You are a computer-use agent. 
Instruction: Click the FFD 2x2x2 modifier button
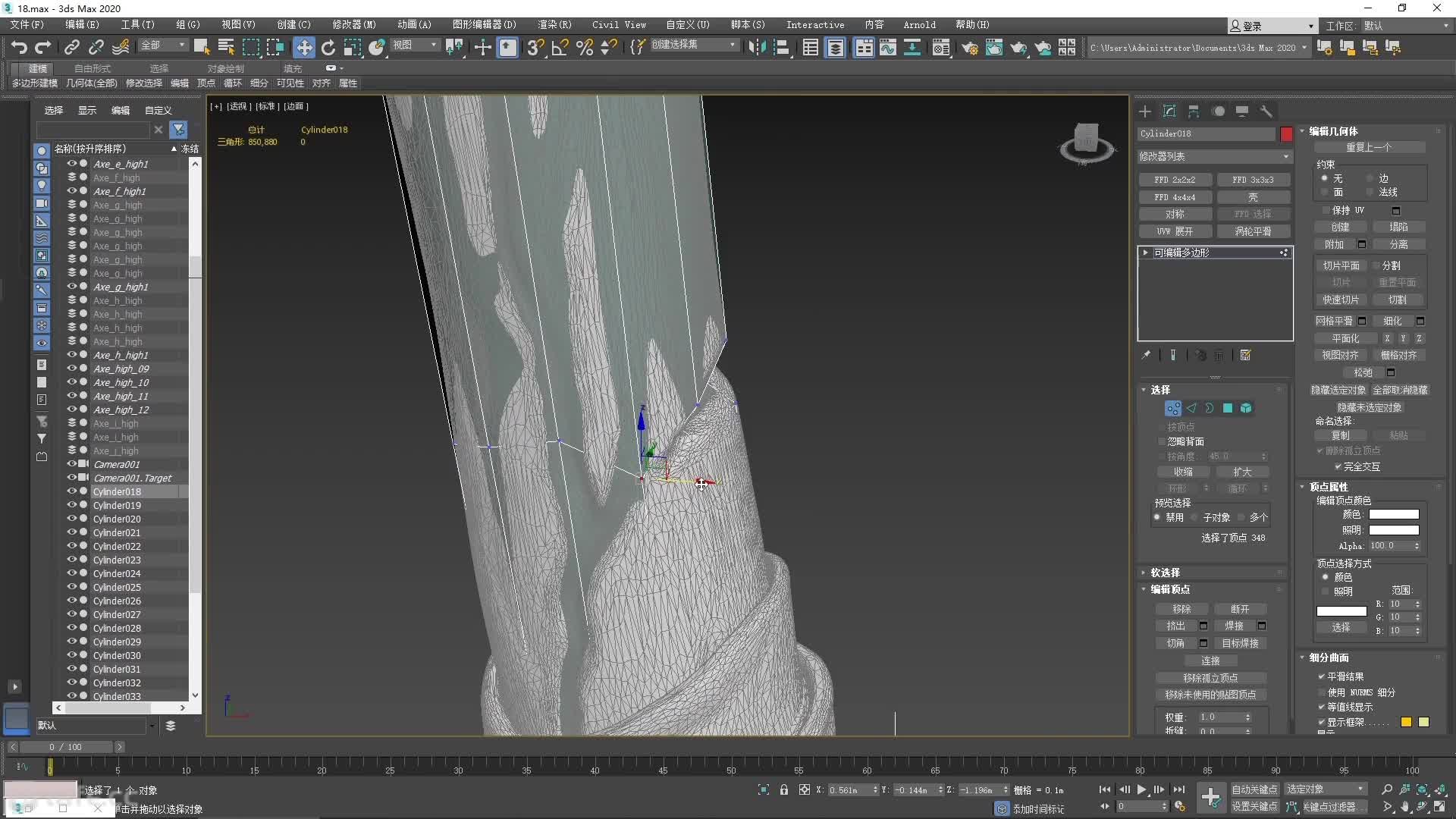tap(1175, 180)
